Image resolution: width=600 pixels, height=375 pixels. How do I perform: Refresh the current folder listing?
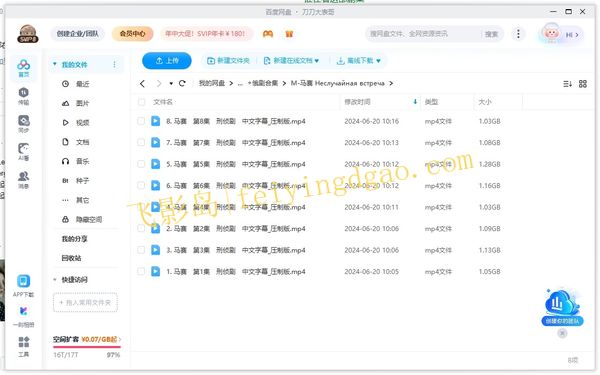[x=182, y=83]
